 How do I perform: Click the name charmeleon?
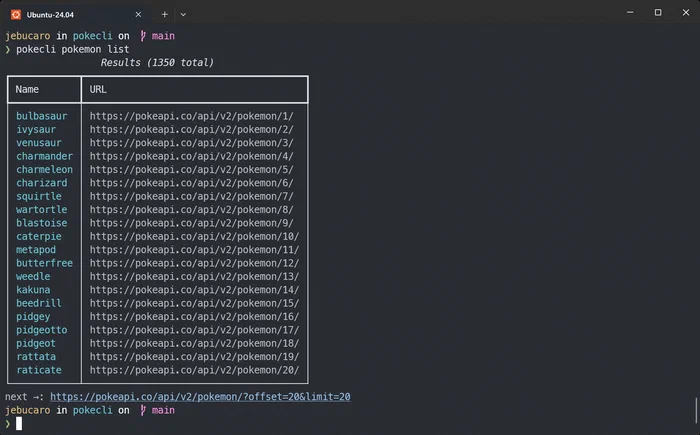pyautogui.click(x=44, y=170)
